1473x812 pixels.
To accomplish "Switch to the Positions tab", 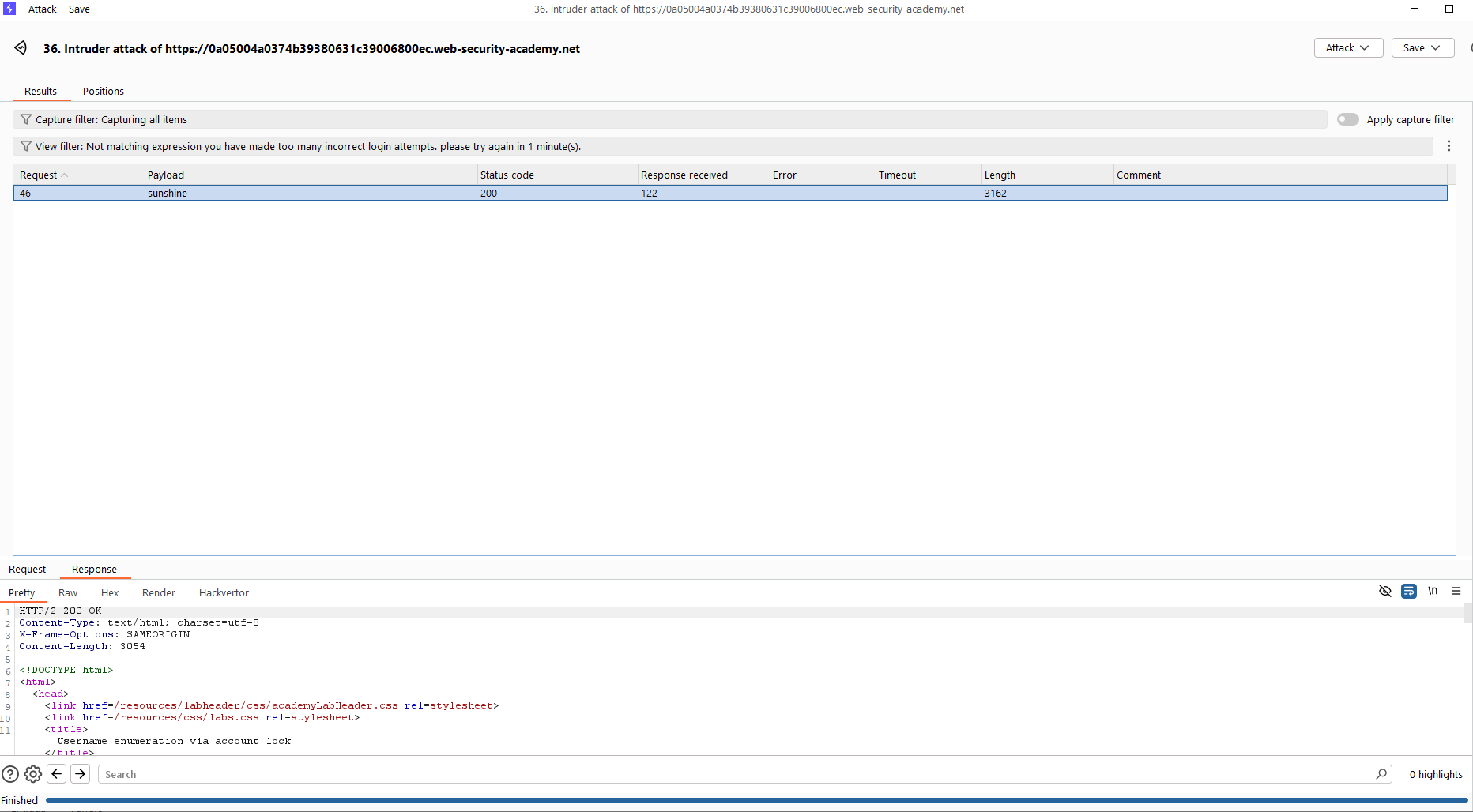I will point(104,91).
